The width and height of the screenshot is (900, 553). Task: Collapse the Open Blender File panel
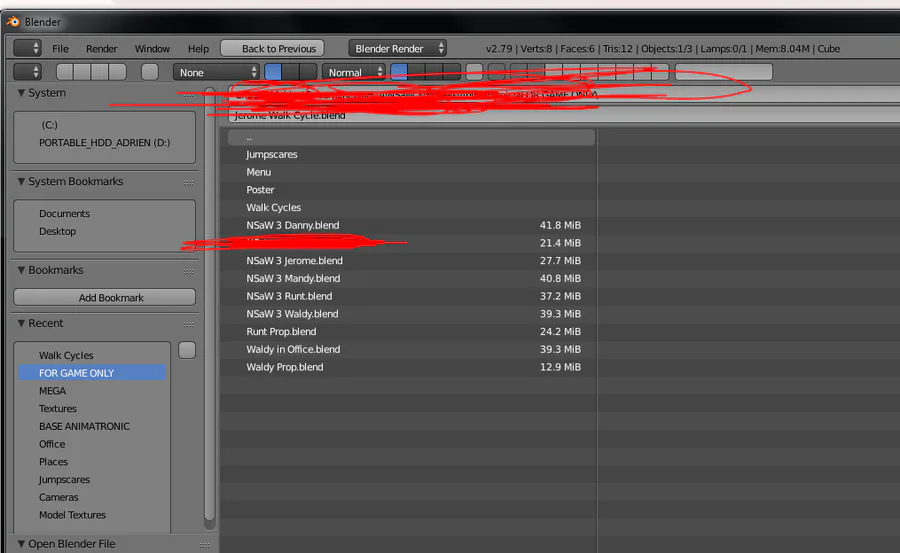pyautogui.click(x=21, y=544)
